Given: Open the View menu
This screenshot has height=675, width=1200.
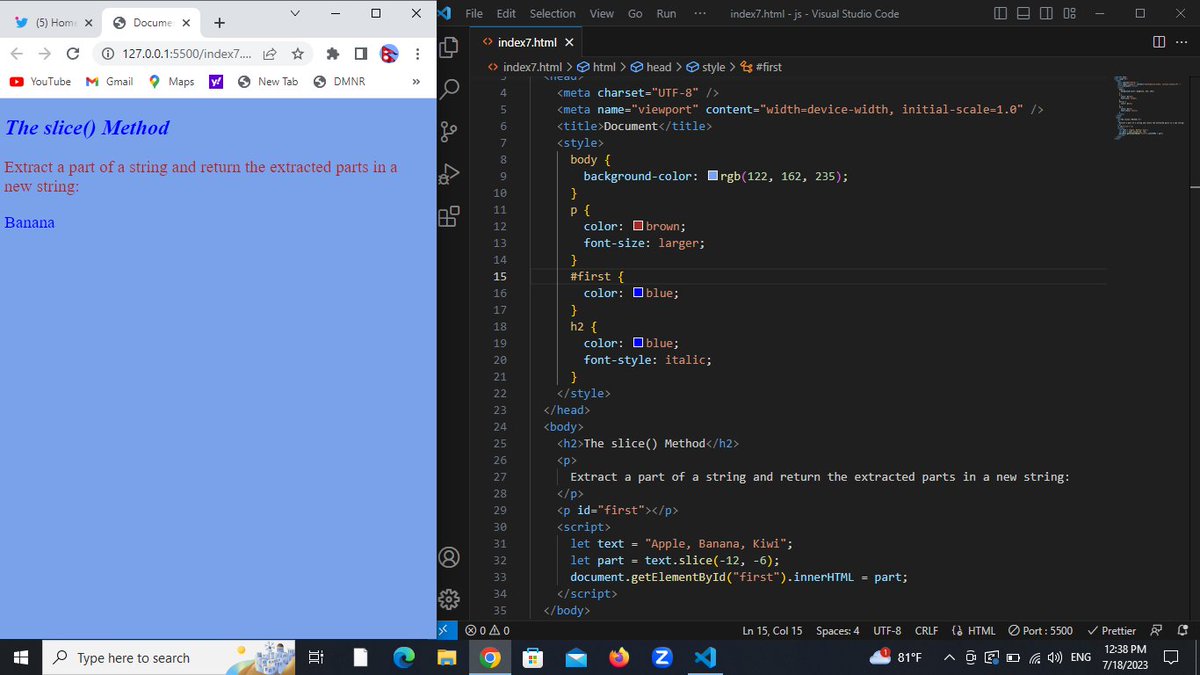Looking at the screenshot, I should point(602,14).
